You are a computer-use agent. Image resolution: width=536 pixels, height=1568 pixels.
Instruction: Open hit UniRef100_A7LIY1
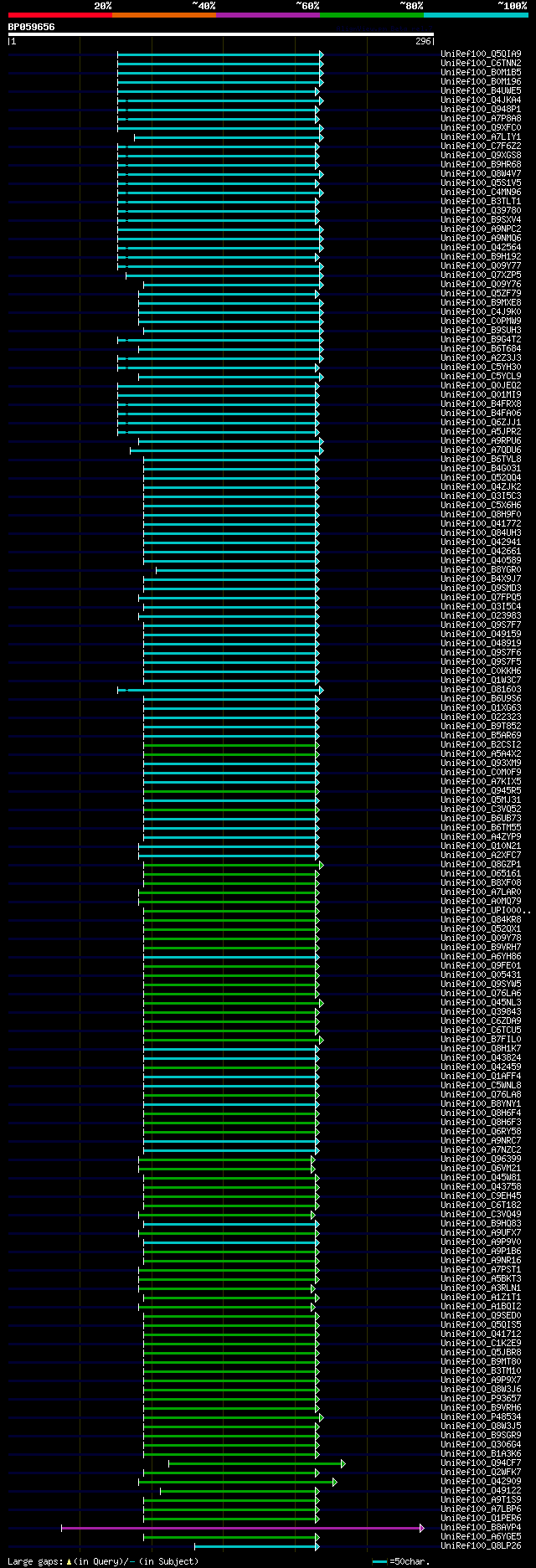pyautogui.click(x=481, y=137)
